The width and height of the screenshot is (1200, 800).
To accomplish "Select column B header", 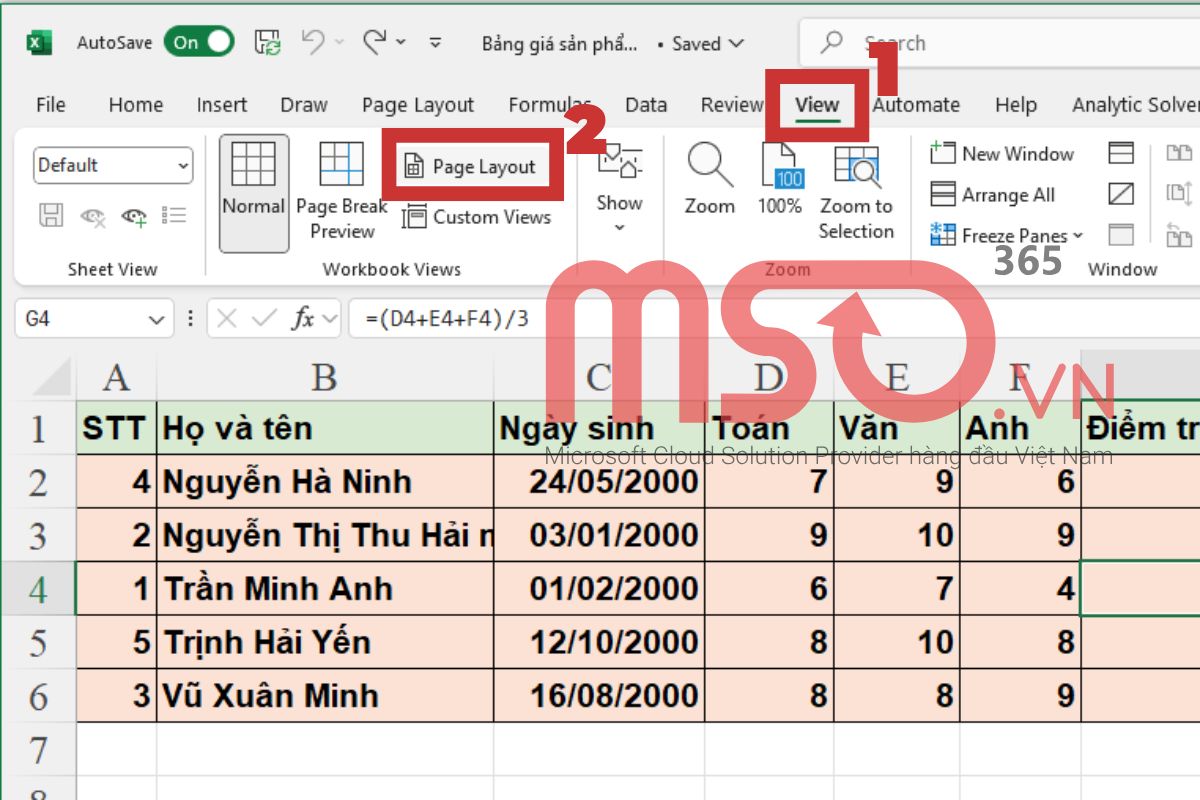I will click(x=325, y=378).
